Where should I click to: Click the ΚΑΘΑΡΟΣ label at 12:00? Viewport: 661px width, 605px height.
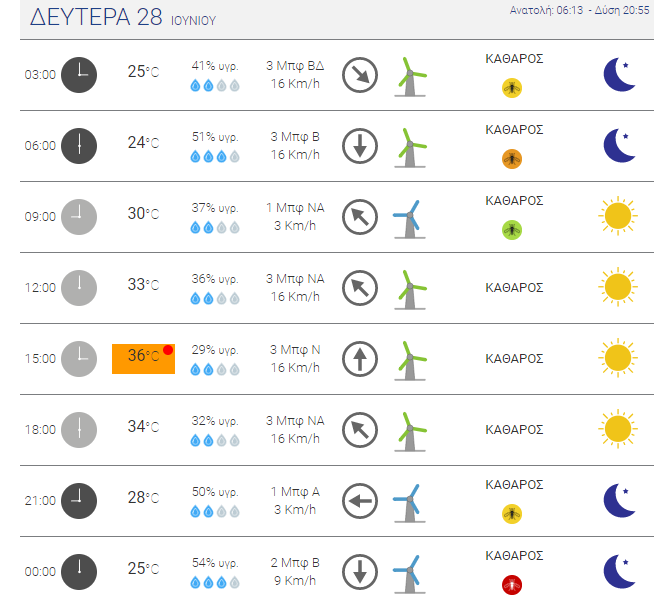point(514,288)
